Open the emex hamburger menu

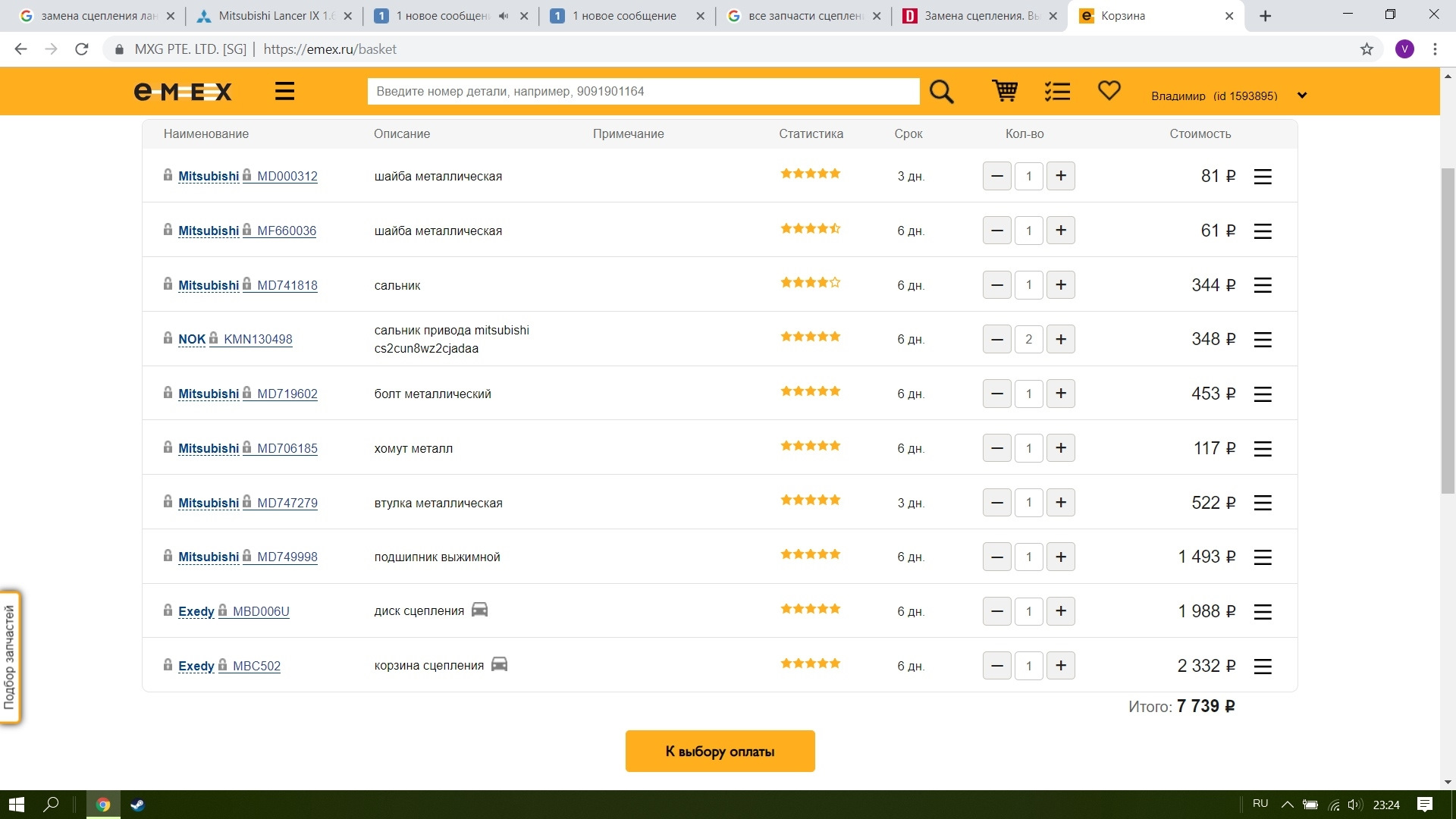(284, 92)
